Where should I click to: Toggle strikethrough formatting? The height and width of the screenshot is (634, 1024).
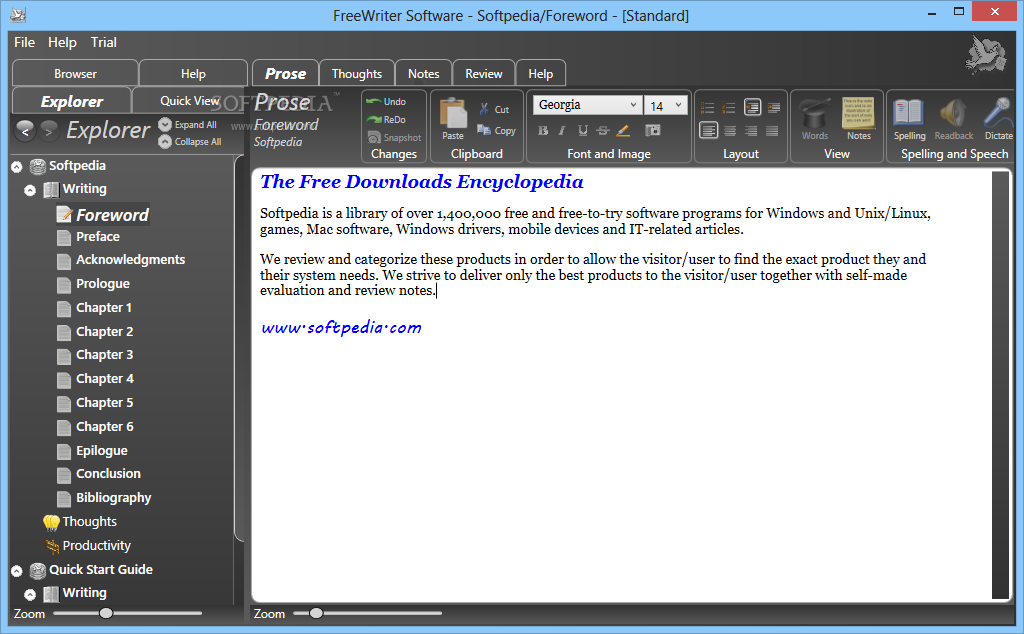[x=603, y=131]
